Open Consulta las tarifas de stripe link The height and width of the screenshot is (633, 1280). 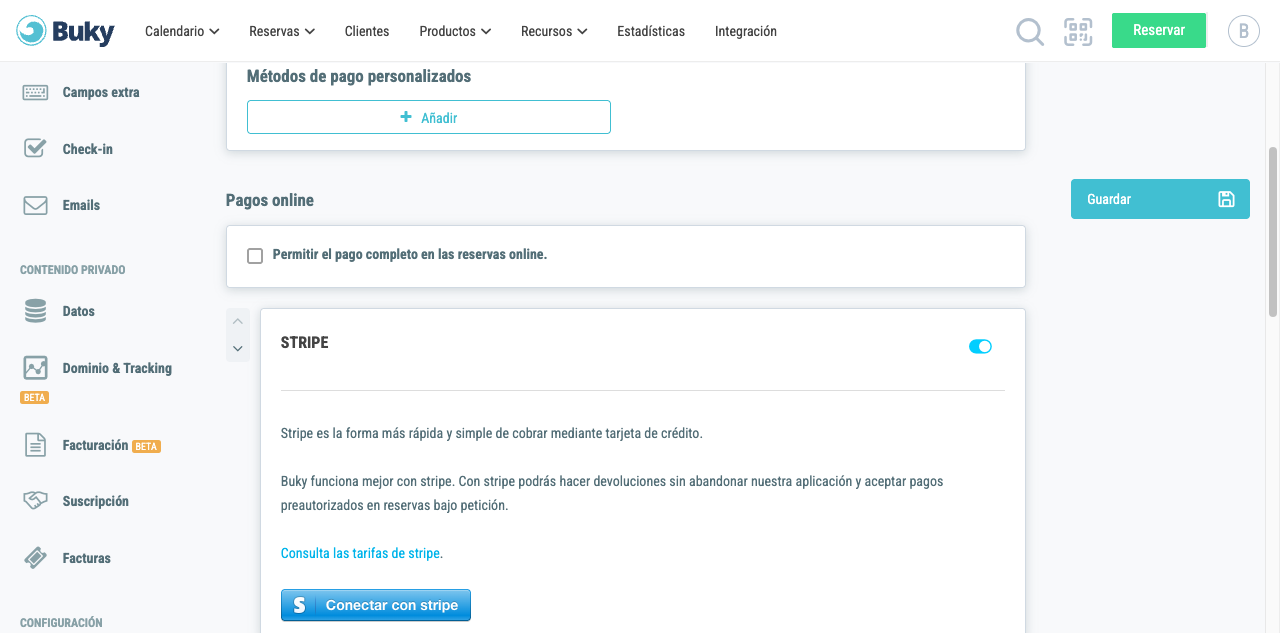(362, 553)
